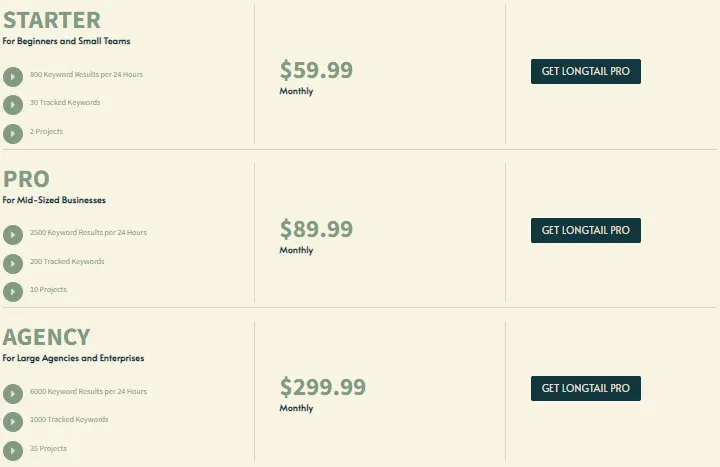Click the AGENCY plan heading

pos(46,337)
